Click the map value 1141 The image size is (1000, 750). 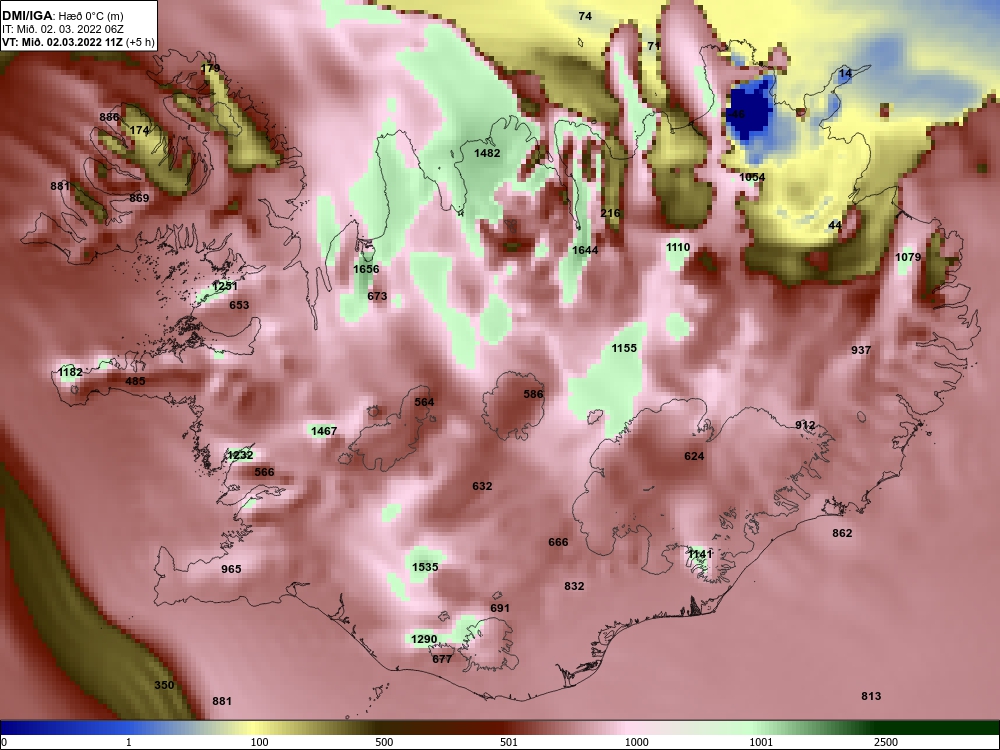pos(700,554)
